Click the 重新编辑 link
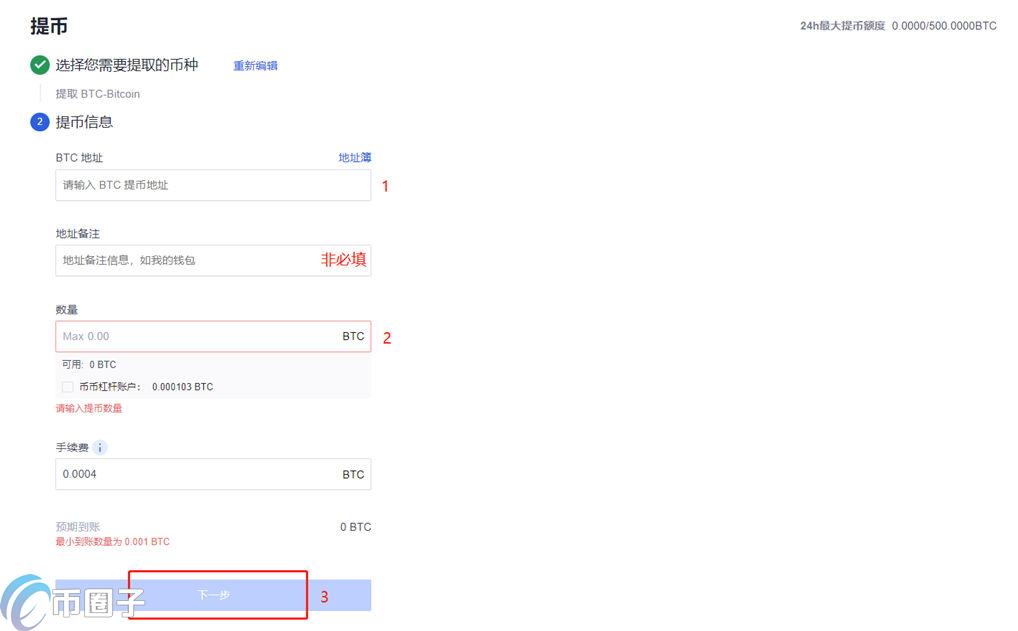 [x=255, y=64]
